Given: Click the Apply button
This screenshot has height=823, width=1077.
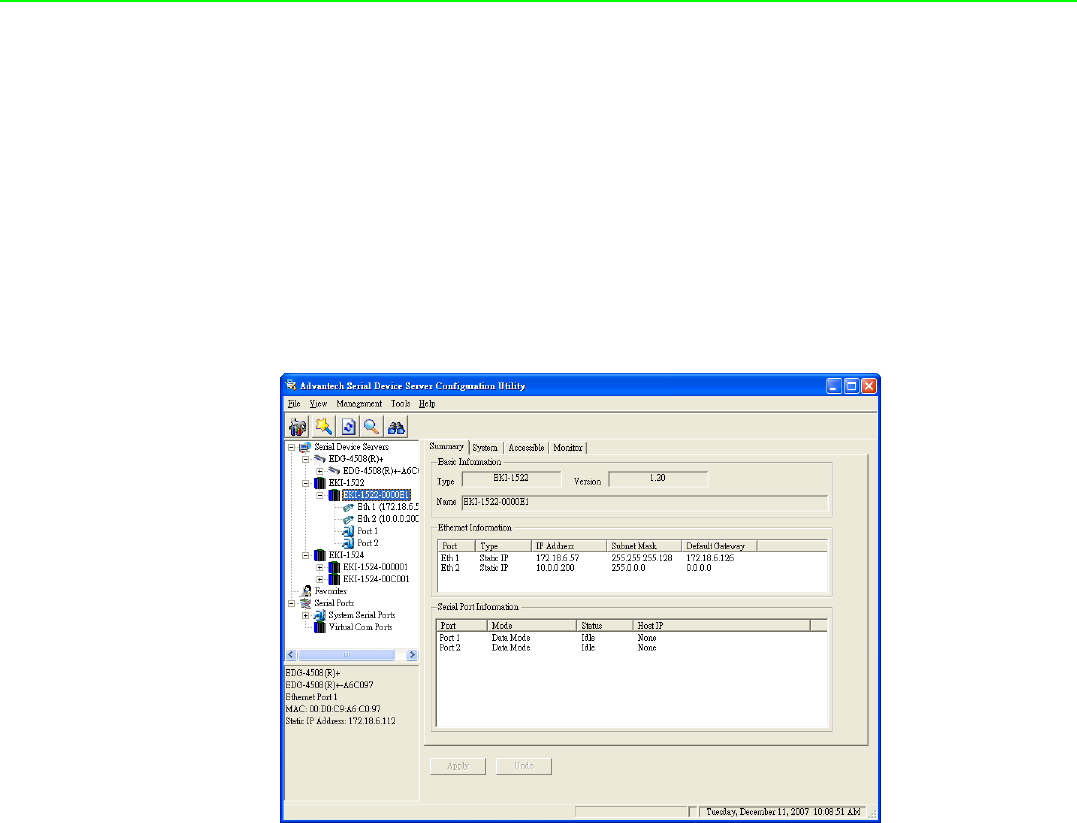Looking at the screenshot, I should pos(457,766).
